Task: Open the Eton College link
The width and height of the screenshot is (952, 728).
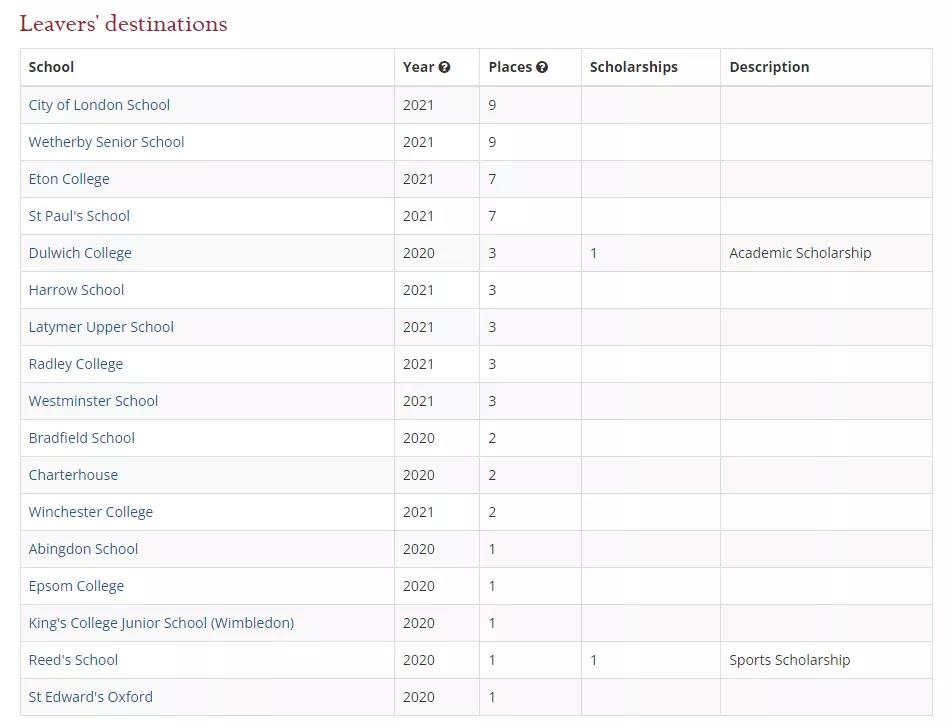Action: coord(69,179)
